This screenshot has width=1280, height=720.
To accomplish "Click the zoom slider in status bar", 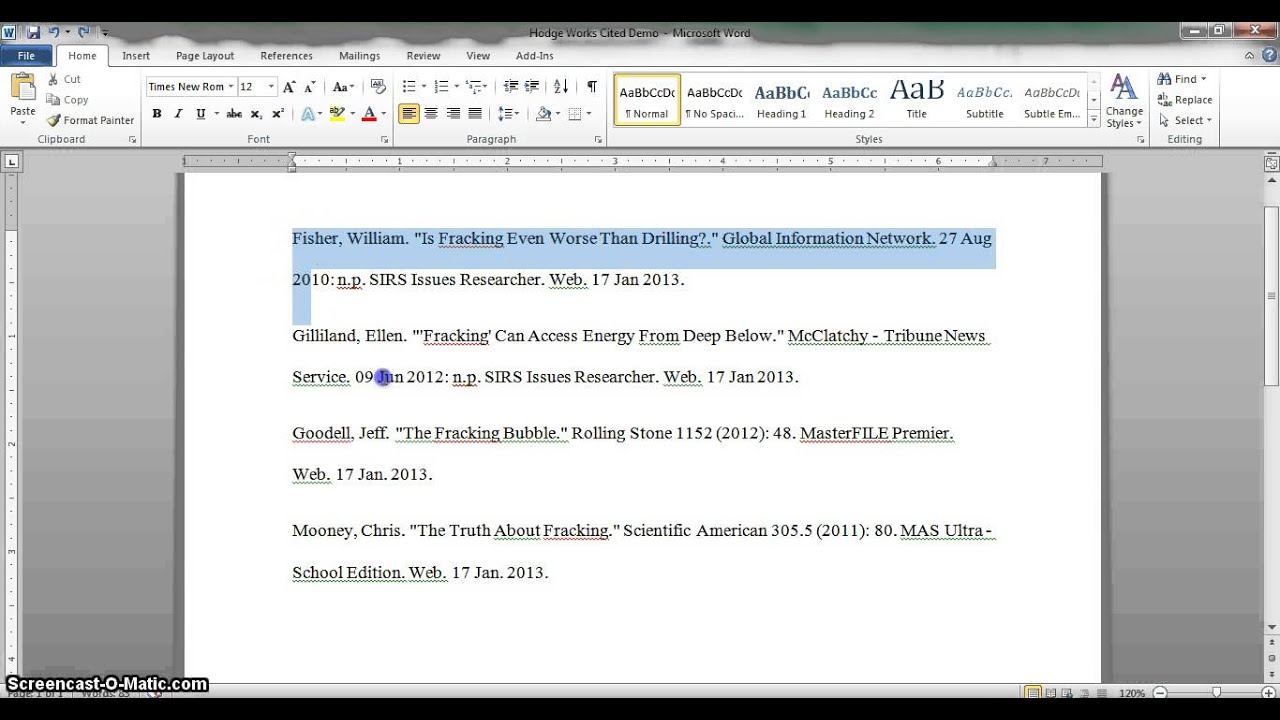I will [x=1216, y=692].
